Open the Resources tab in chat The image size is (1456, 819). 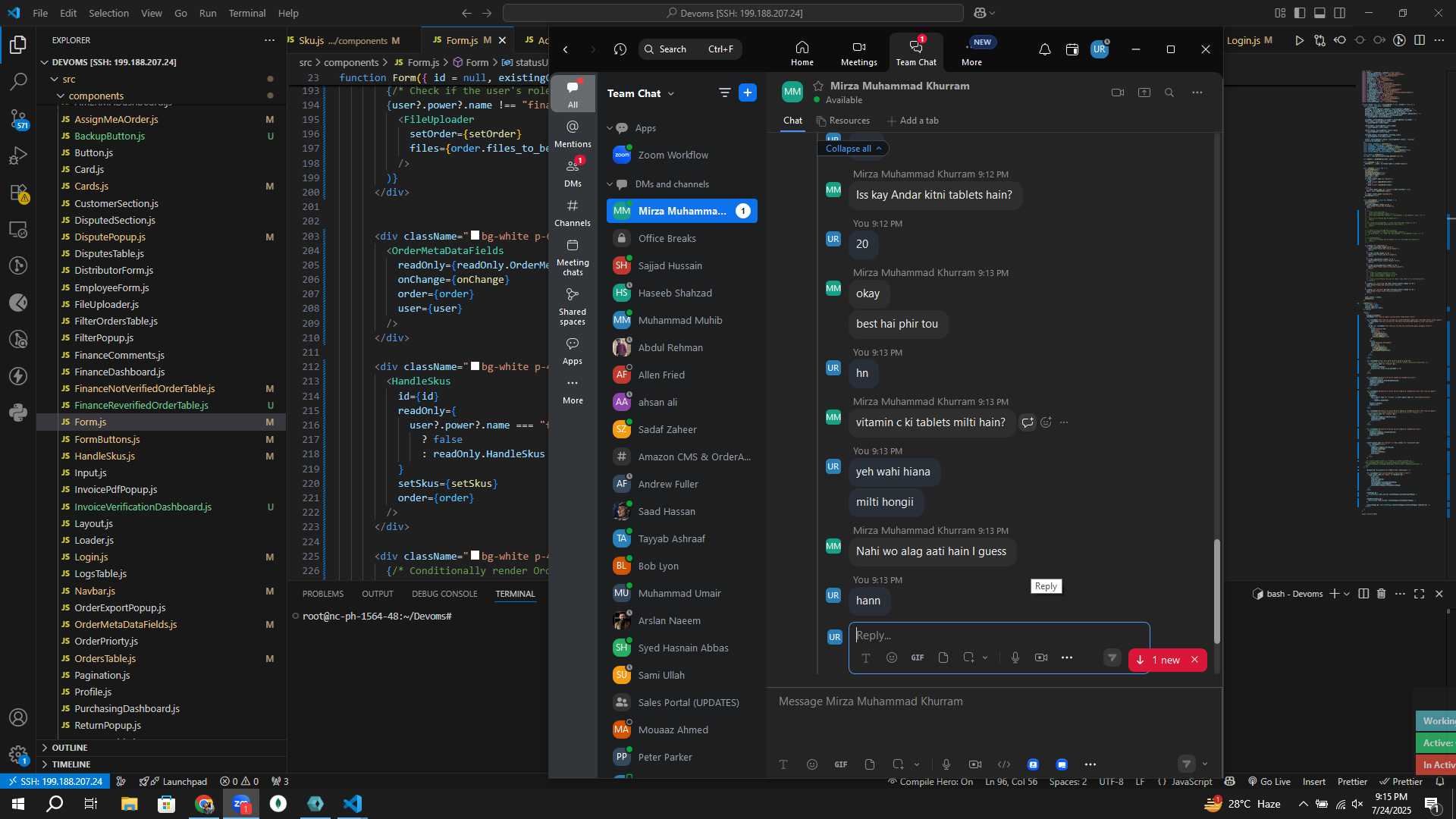coord(843,121)
